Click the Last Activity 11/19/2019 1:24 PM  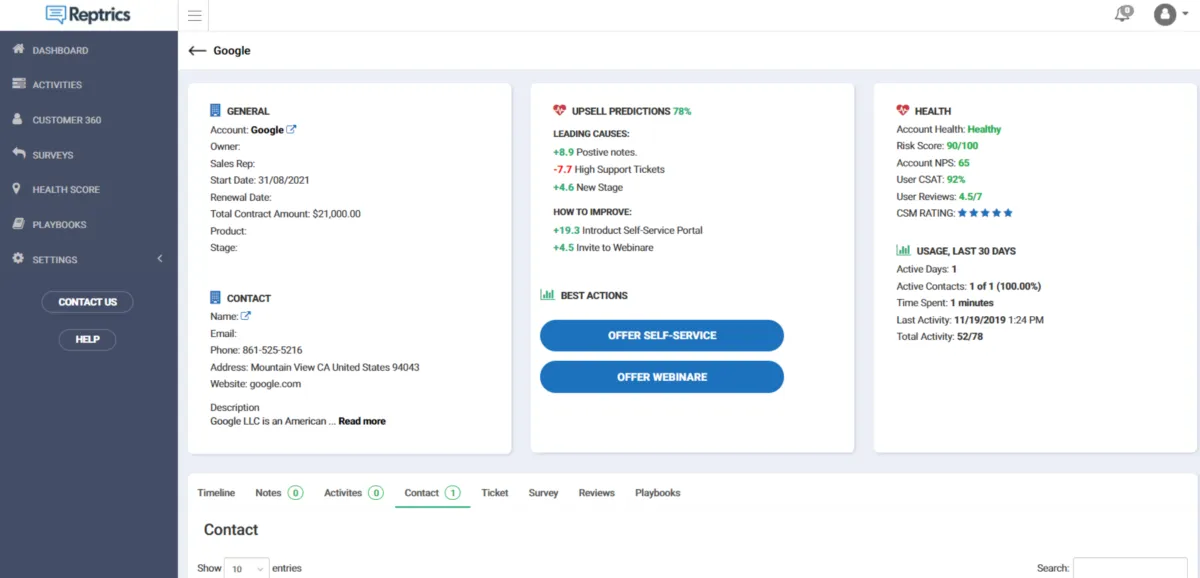(x=970, y=320)
